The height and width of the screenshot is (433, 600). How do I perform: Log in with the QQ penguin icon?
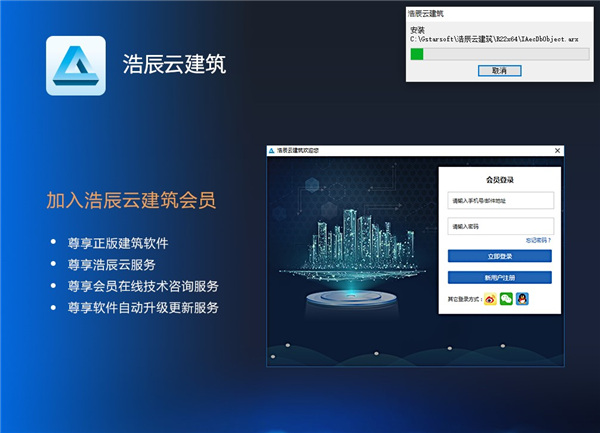click(522, 299)
